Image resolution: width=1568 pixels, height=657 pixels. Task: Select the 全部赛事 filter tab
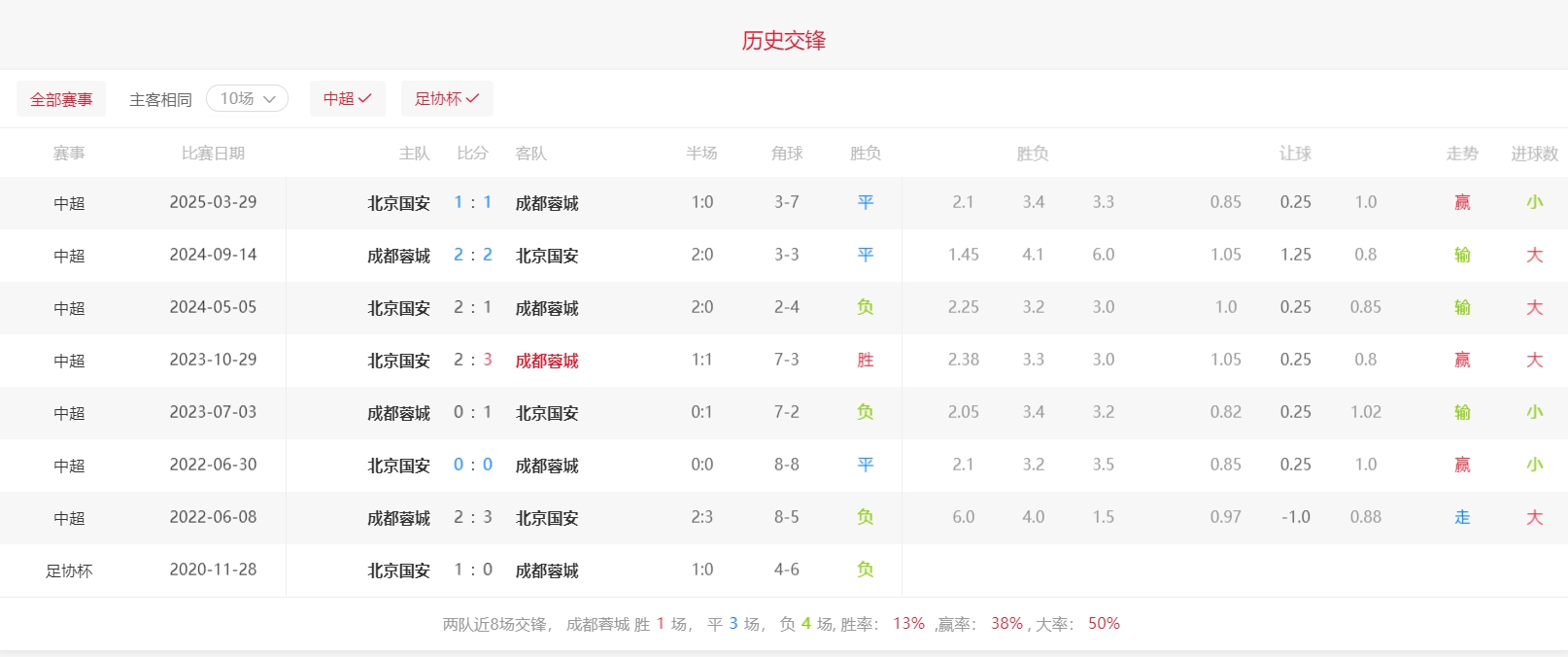pos(61,99)
